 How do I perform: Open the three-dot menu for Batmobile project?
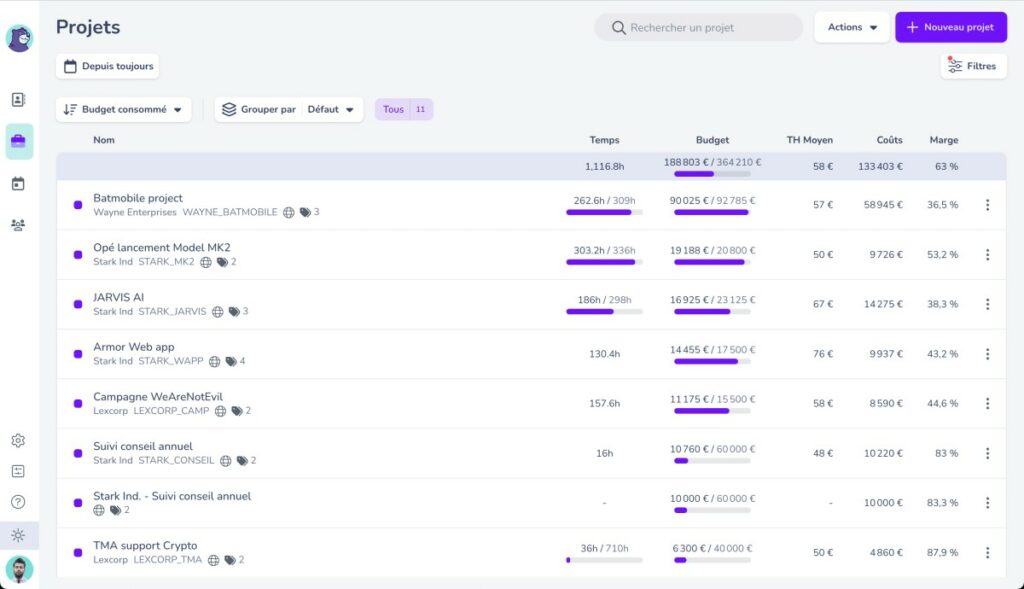click(987, 205)
